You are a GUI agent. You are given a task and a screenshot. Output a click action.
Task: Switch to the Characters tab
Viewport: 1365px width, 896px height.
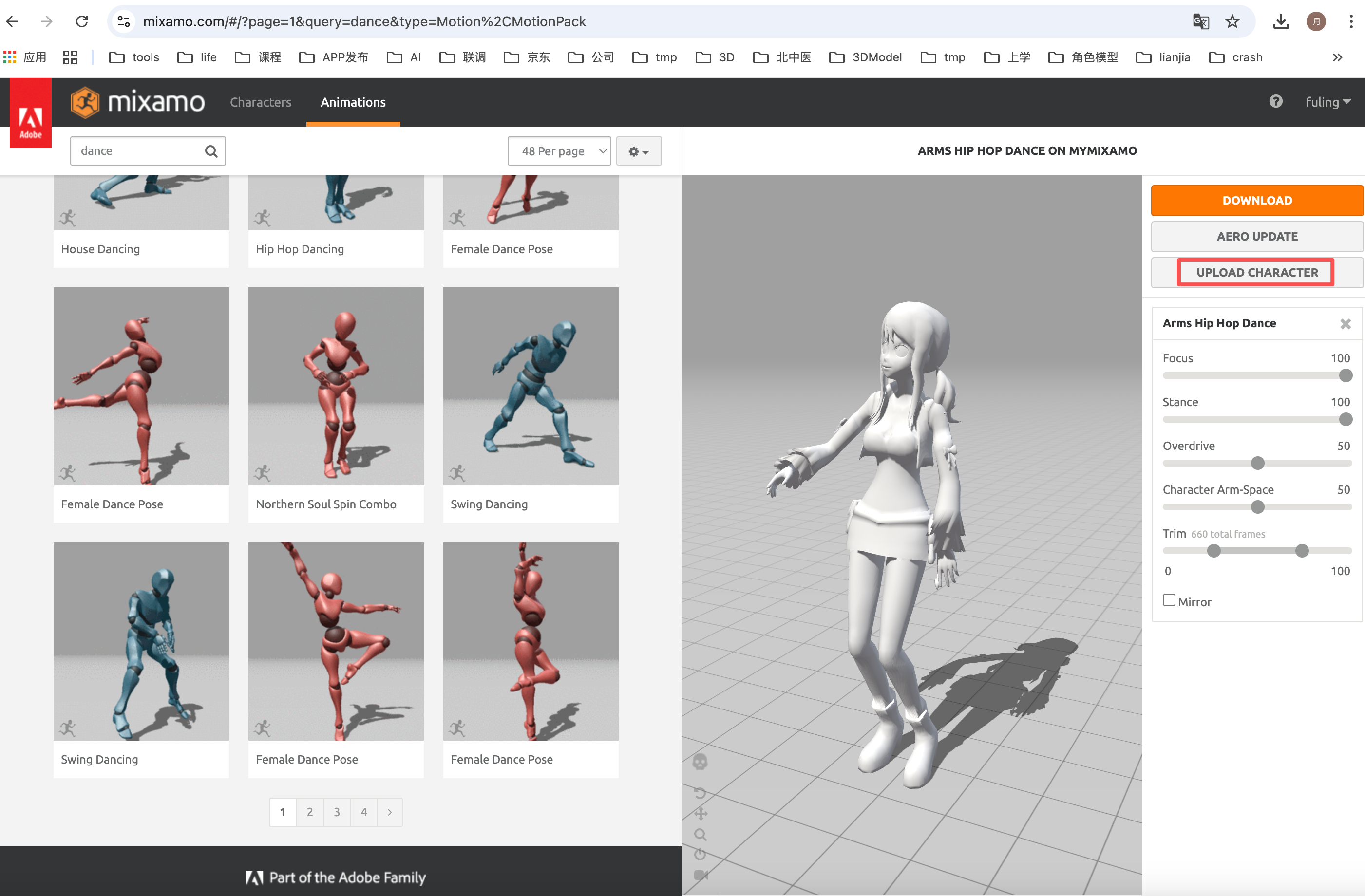point(260,102)
